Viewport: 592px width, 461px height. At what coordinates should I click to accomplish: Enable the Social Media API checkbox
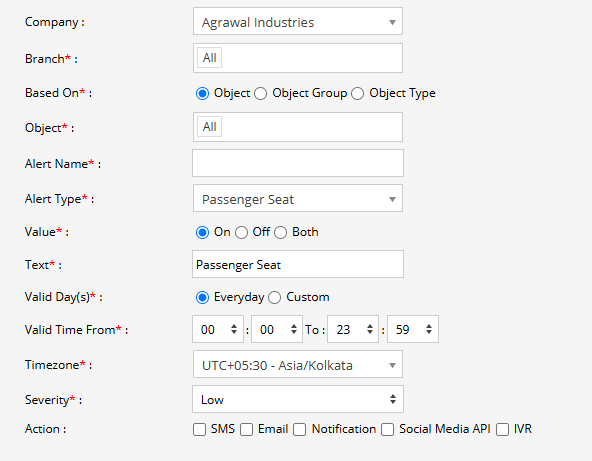click(x=387, y=429)
